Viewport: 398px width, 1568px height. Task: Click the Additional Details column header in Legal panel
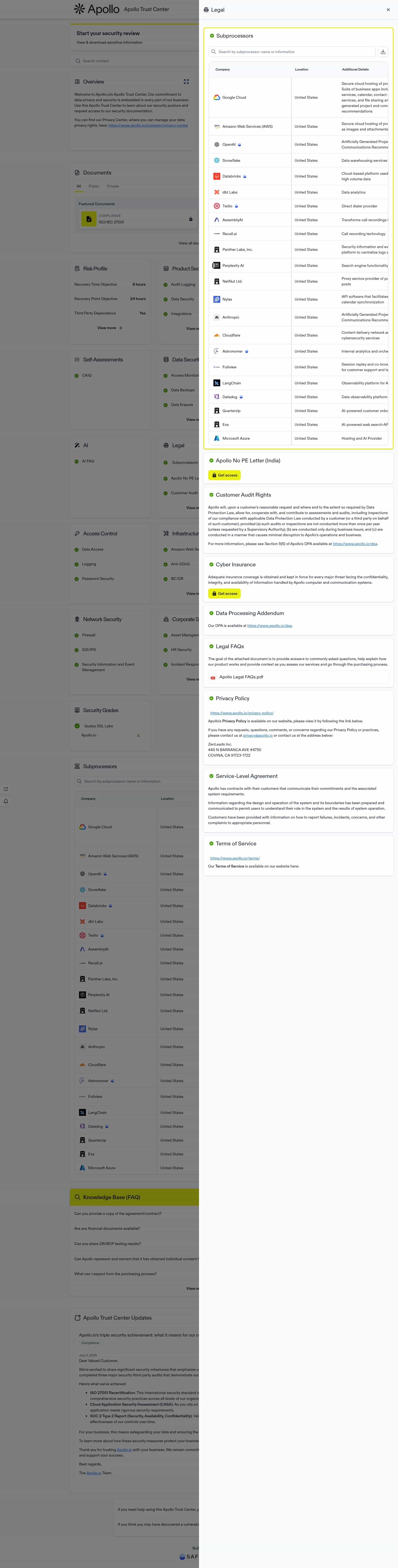355,69
